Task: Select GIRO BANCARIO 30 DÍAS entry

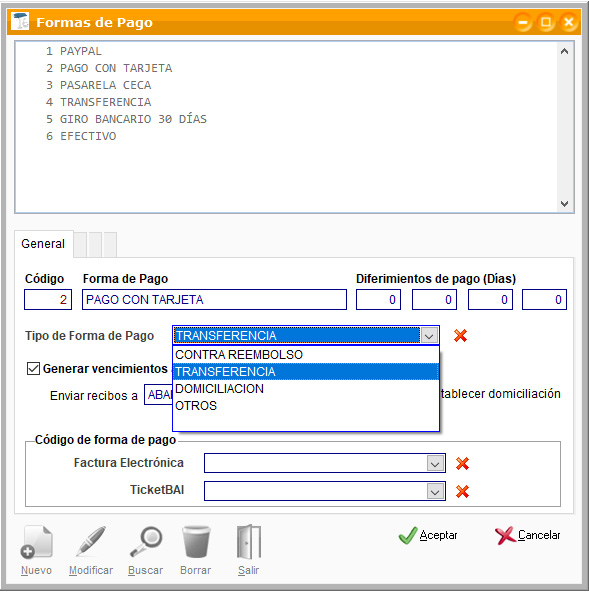Action: [x=127, y=119]
